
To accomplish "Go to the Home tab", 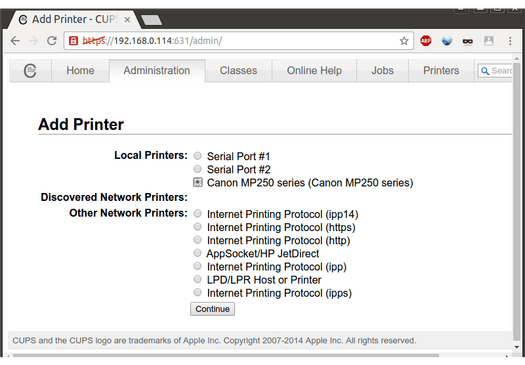I will 80,71.
